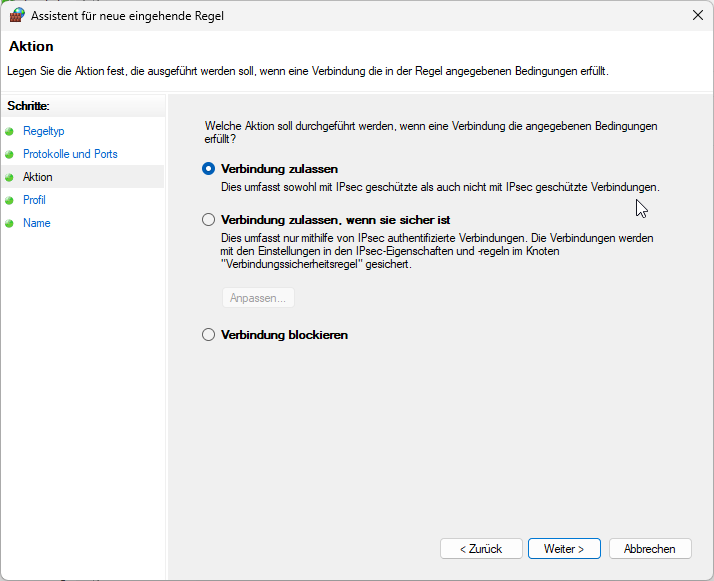Viewport: 714px width, 581px height.
Task: Select the 'Verbindung zulassen' radio button
Action: tap(209, 169)
